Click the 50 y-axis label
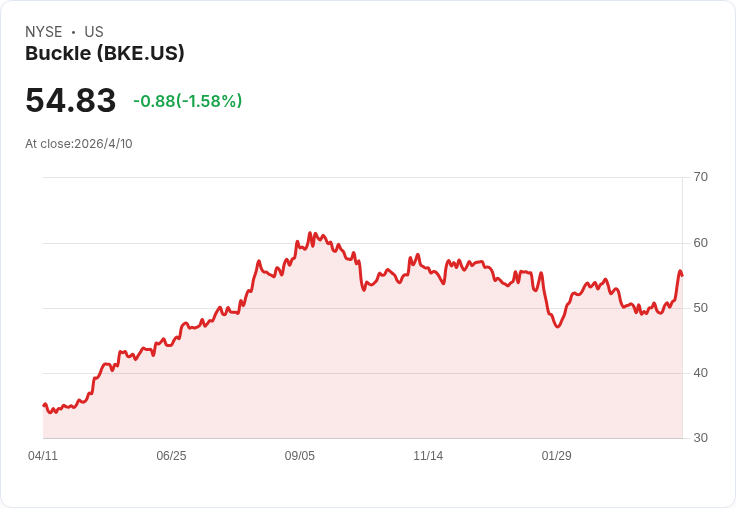The width and height of the screenshot is (736, 508). click(700, 308)
